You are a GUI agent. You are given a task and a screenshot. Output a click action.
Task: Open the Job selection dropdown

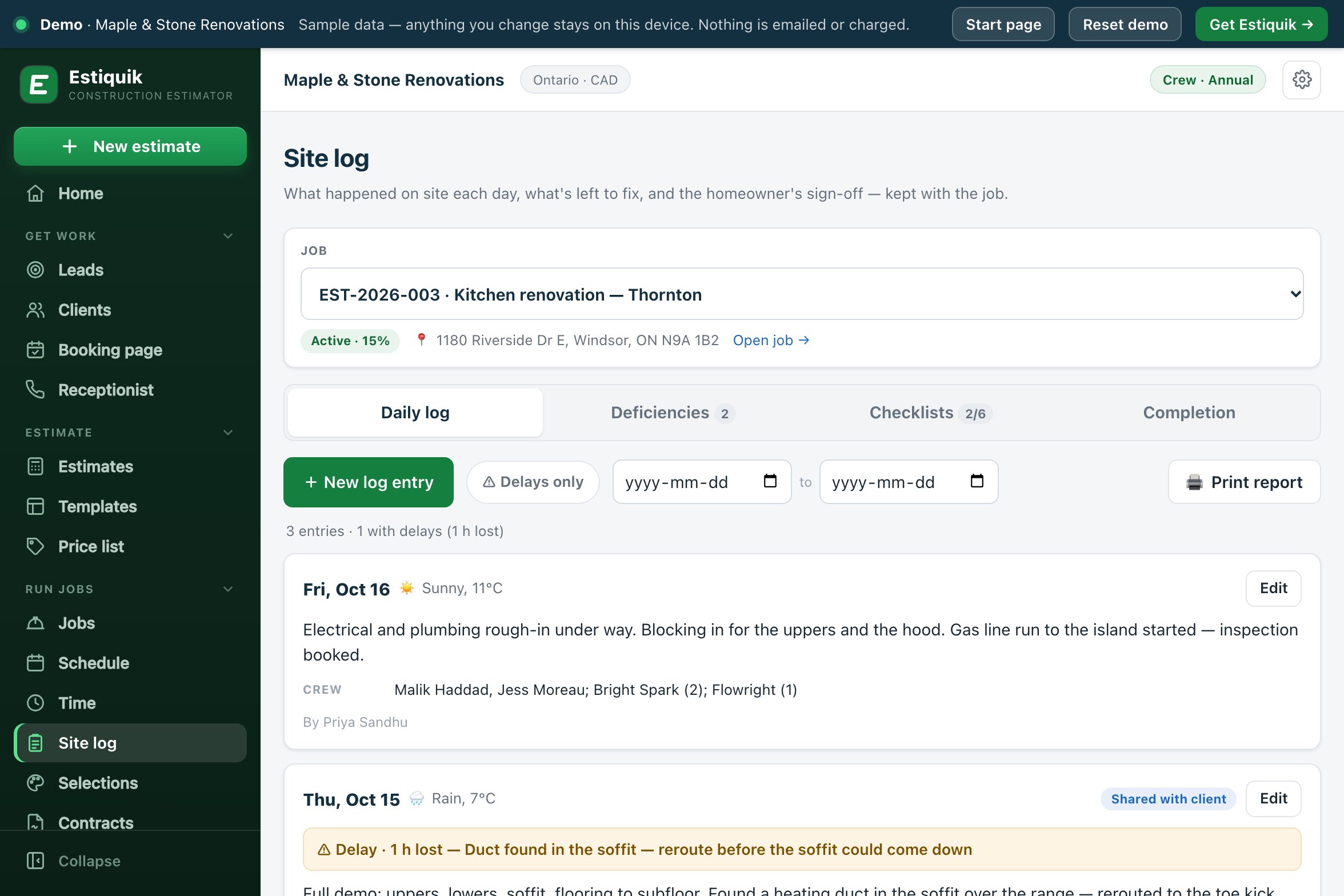(x=802, y=294)
